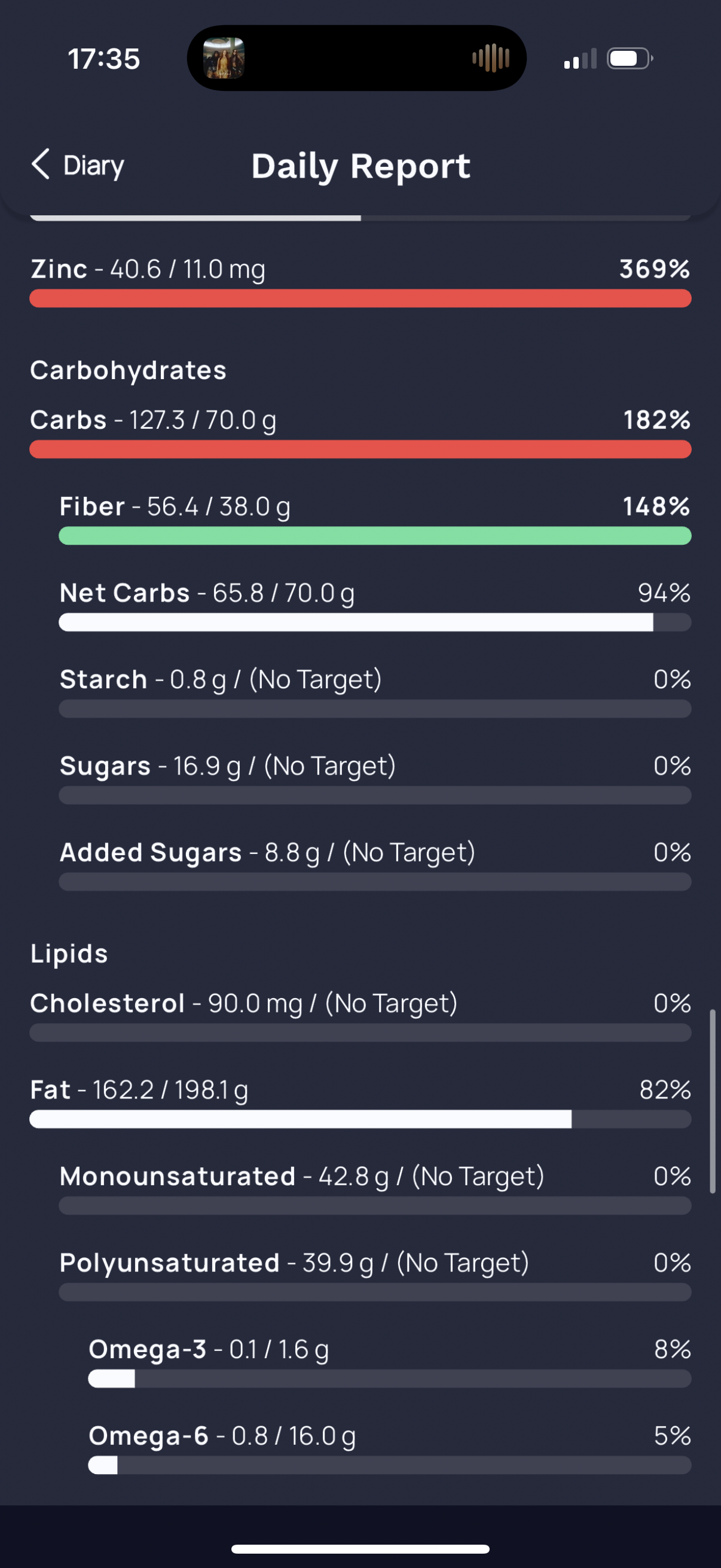Tap the Fat progress bar at 82%

pos(360,1119)
